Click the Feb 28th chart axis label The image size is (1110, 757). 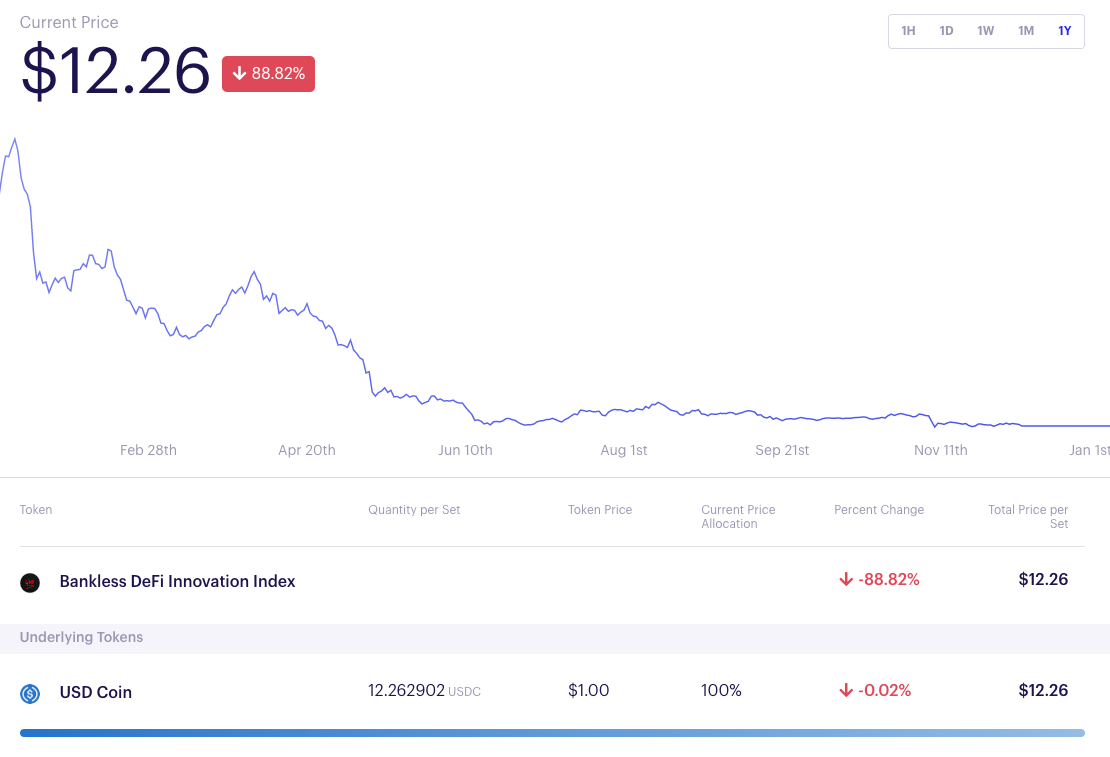click(148, 450)
